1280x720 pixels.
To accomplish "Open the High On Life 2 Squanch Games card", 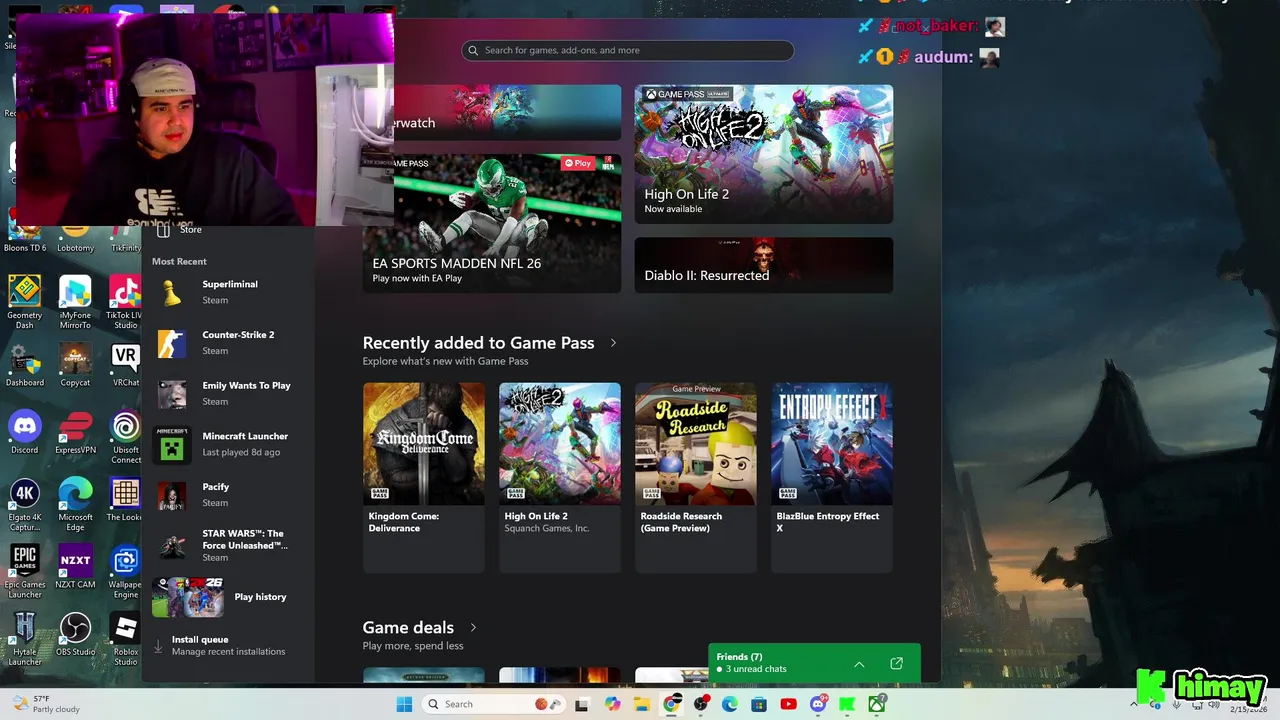I will [x=560, y=477].
